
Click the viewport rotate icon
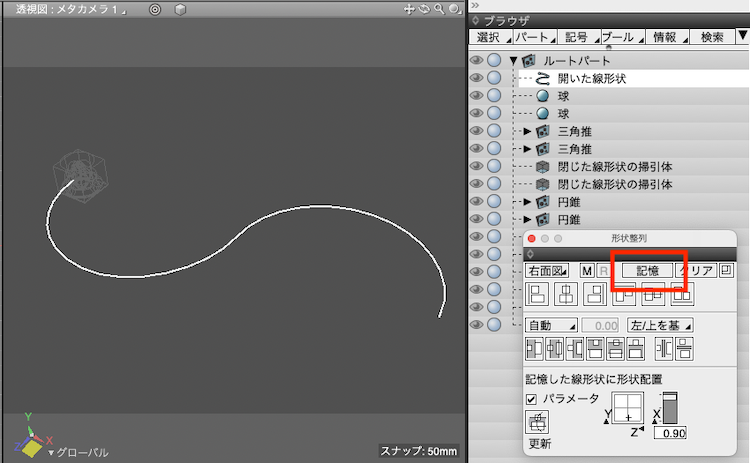coord(424,9)
